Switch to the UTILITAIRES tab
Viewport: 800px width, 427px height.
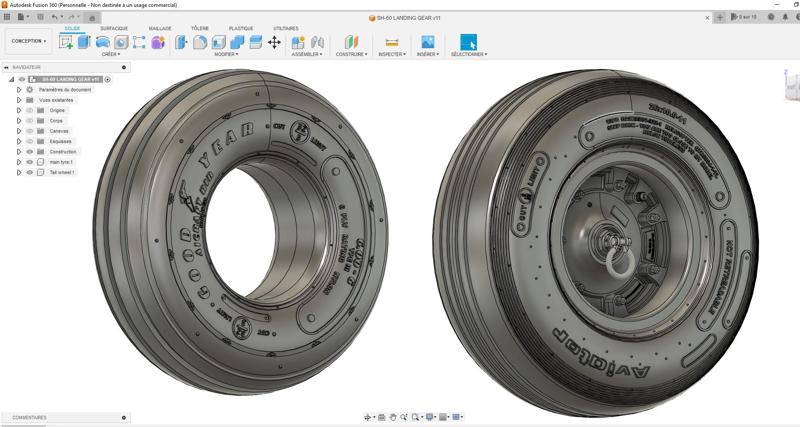[x=286, y=28]
